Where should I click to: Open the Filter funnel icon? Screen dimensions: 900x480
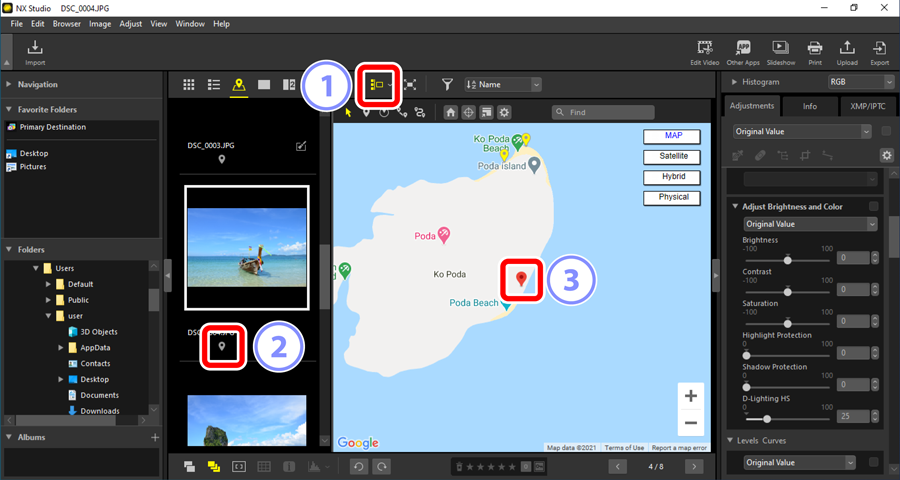point(447,85)
